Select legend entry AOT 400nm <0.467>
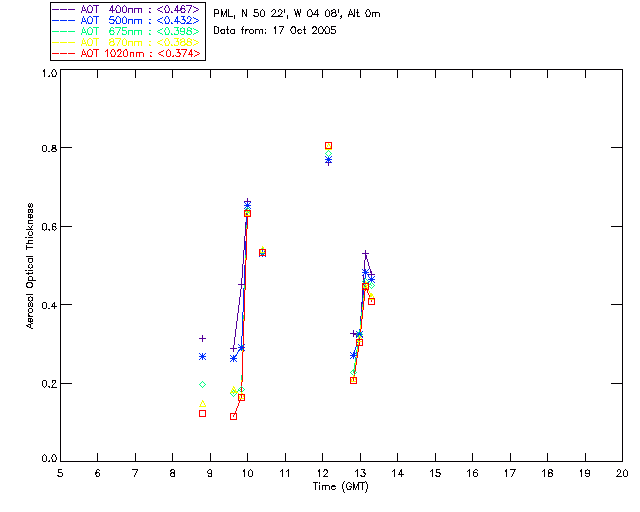The image size is (640, 512). [127, 9]
